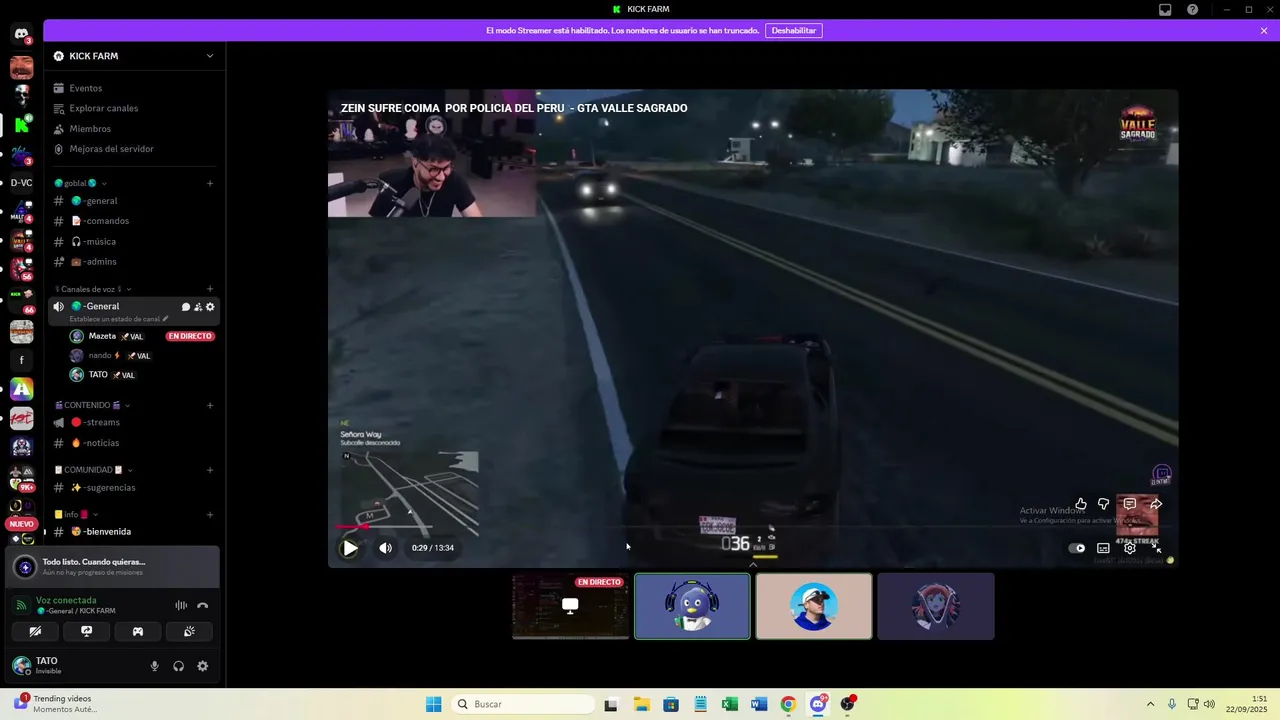
Task: Open the -sugerencias channel
Action: pyautogui.click(x=132, y=488)
